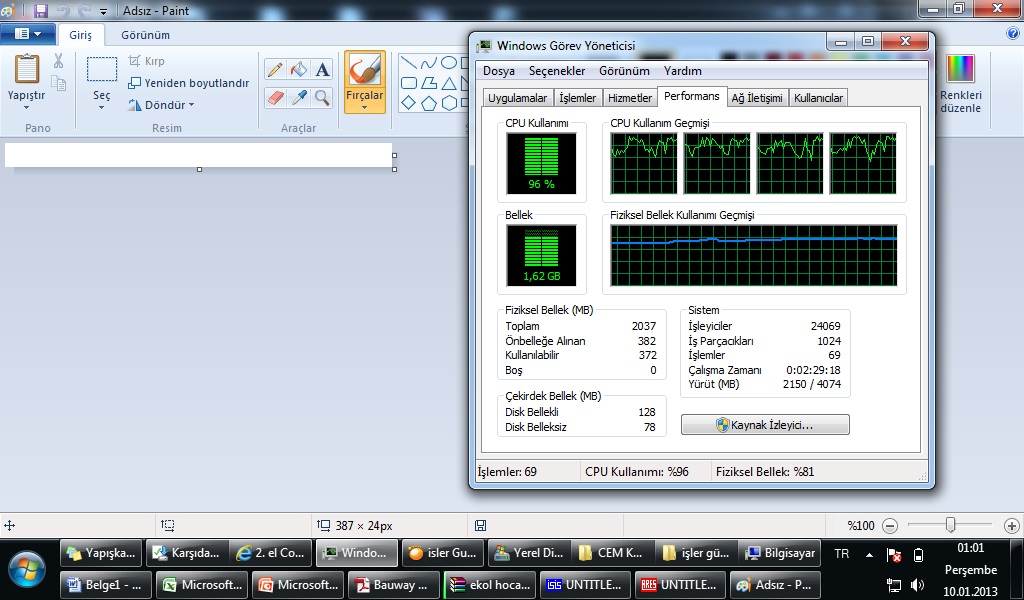Open the Yardım menu
This screenshot has width=1024, height=600.
coord(682,71)
